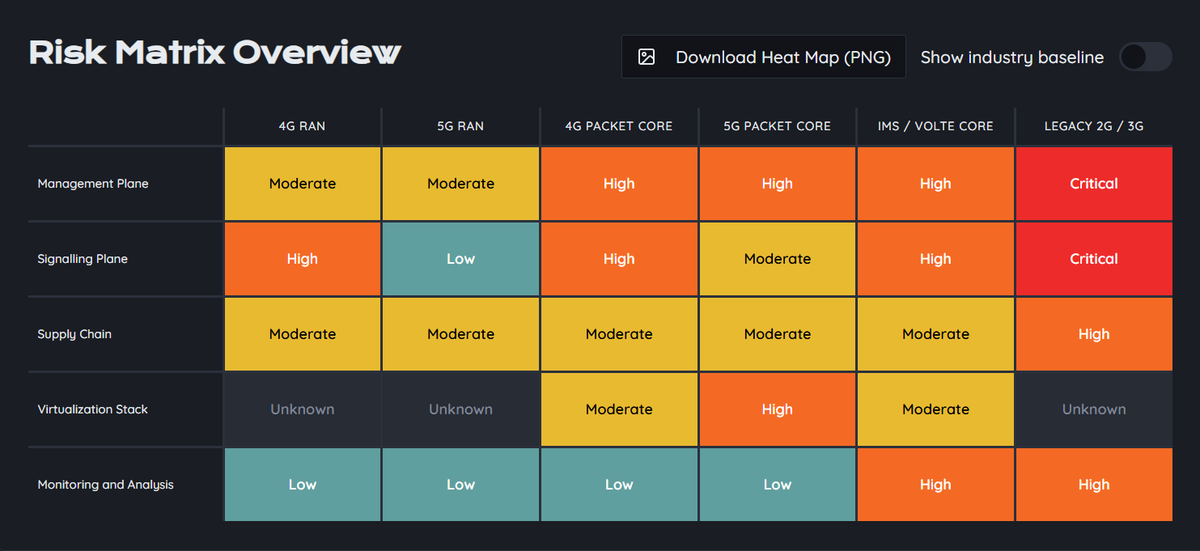Open Monitoring and Analysis 4G RAN Low cell

pos(302,485)
